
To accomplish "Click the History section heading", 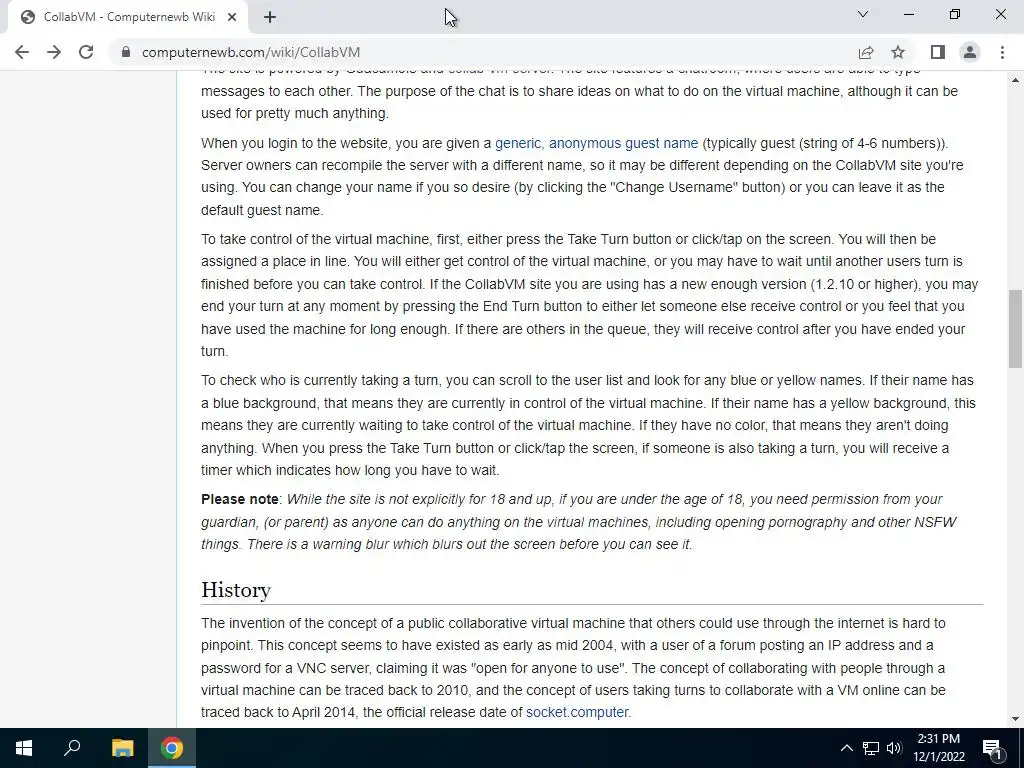I will (x=236, y=590).
